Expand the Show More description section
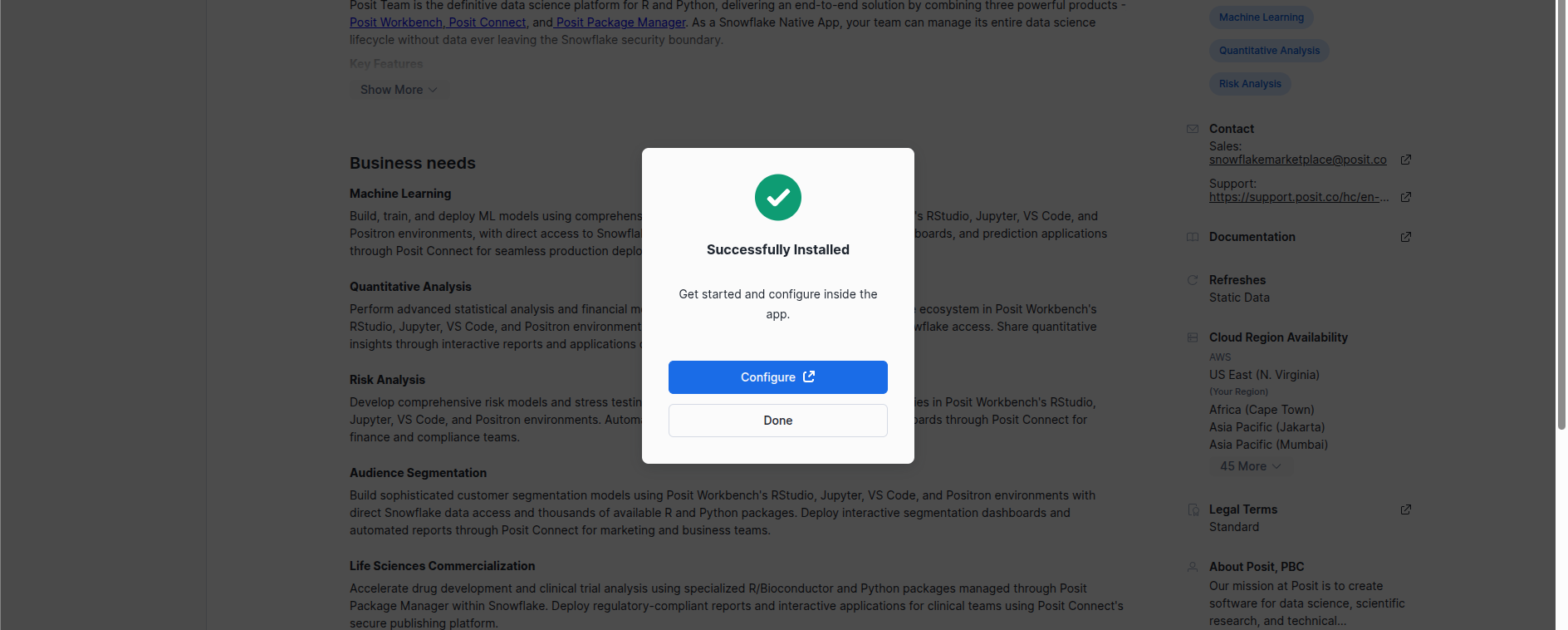This screenshot has height=630, width=1568. click(399, 90)
